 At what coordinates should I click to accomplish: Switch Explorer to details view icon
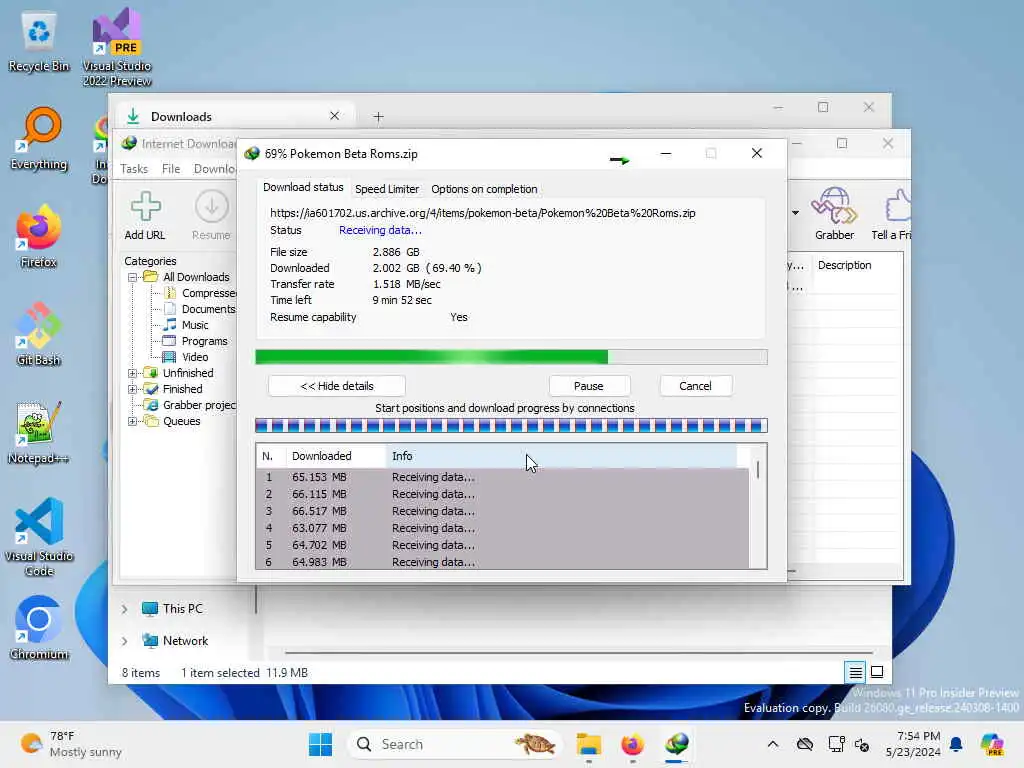coord(855,672)
